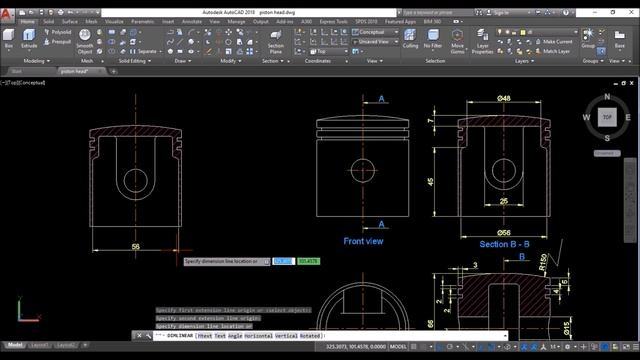Click the N compass direction on ViewCube
This screenshot has height=360, width=640.
click(607, 97)
